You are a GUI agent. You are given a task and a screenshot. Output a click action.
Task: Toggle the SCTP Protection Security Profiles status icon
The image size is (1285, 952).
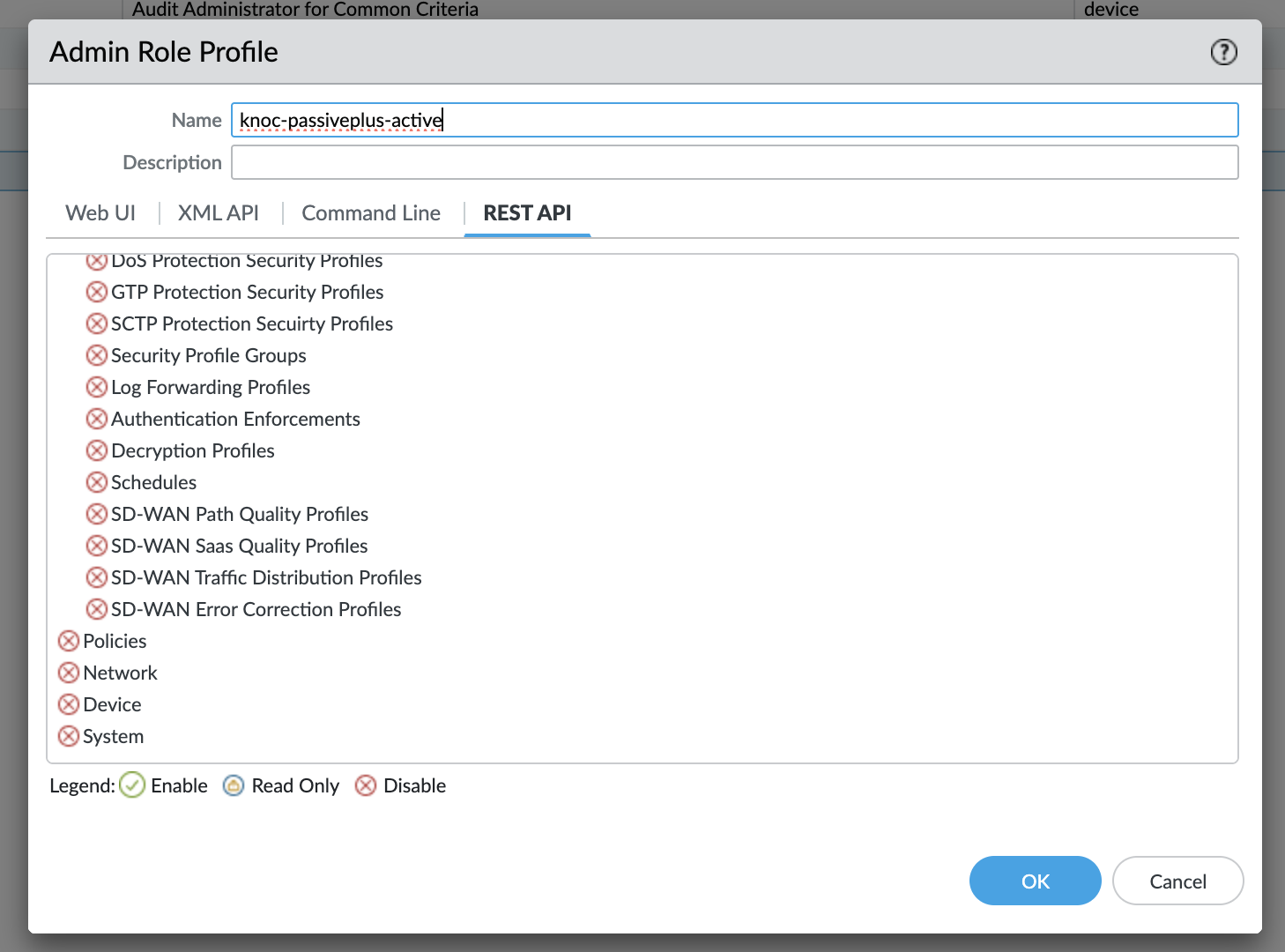[x=97, y=324]
